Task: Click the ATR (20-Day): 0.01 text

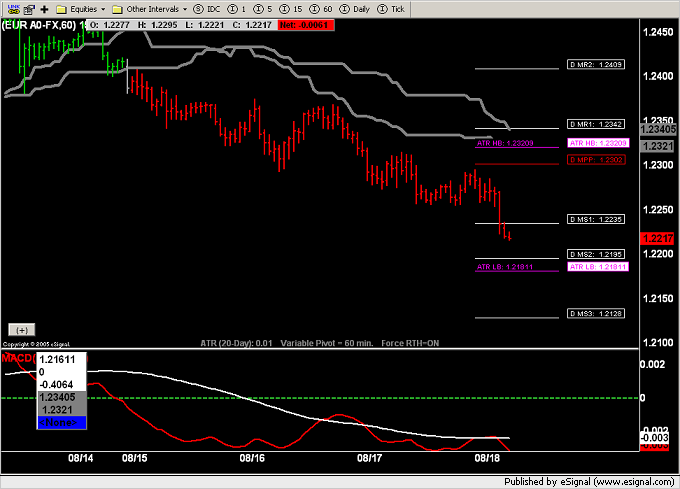Action: click(236, 343)
